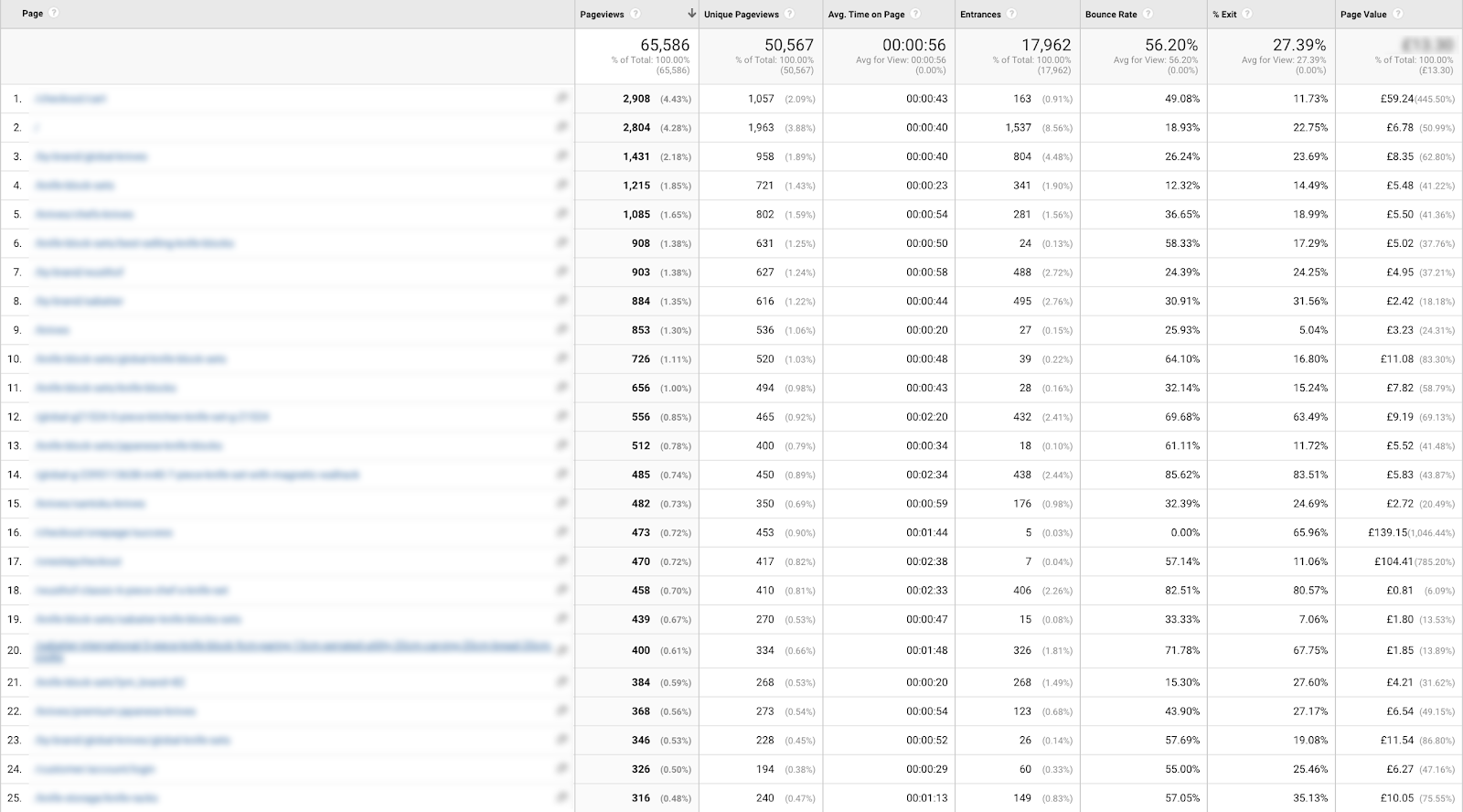Sort table by Bounce Rate column

click(x=1111, y=15)
